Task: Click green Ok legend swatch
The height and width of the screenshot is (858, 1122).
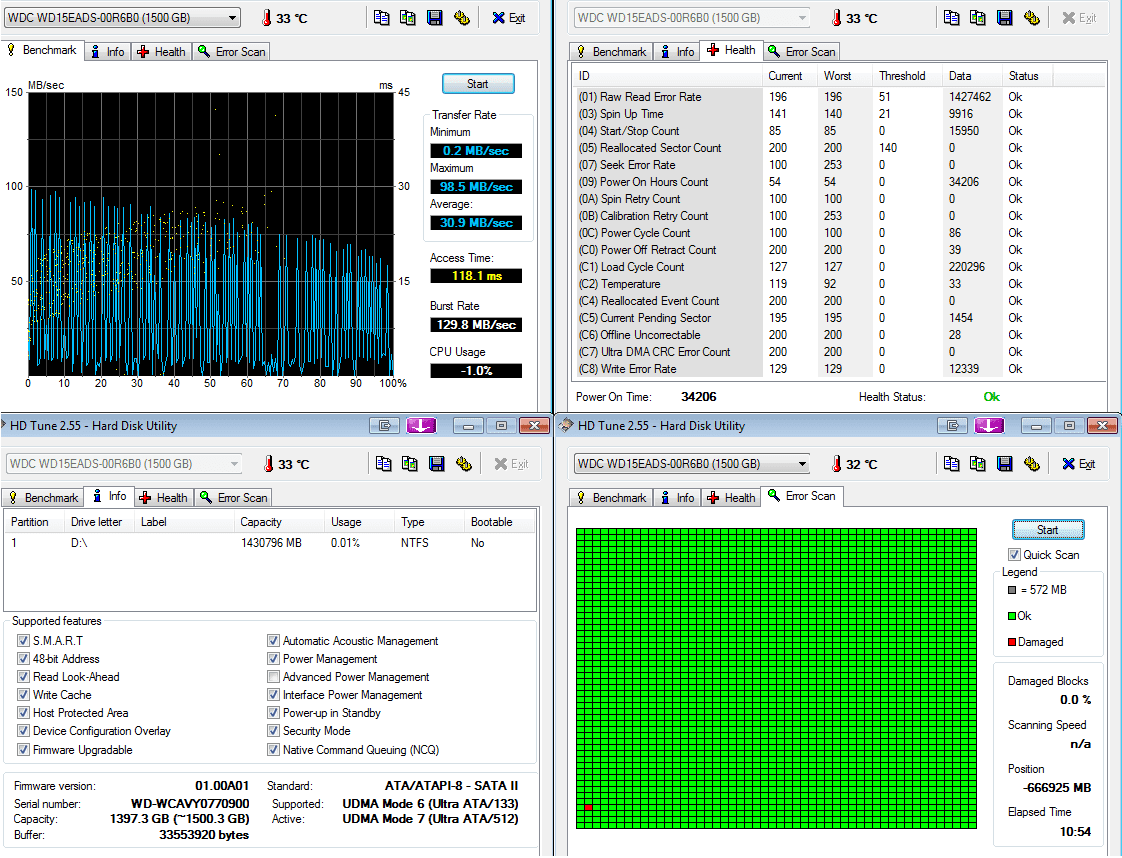Action: (x=1012, y=616)
